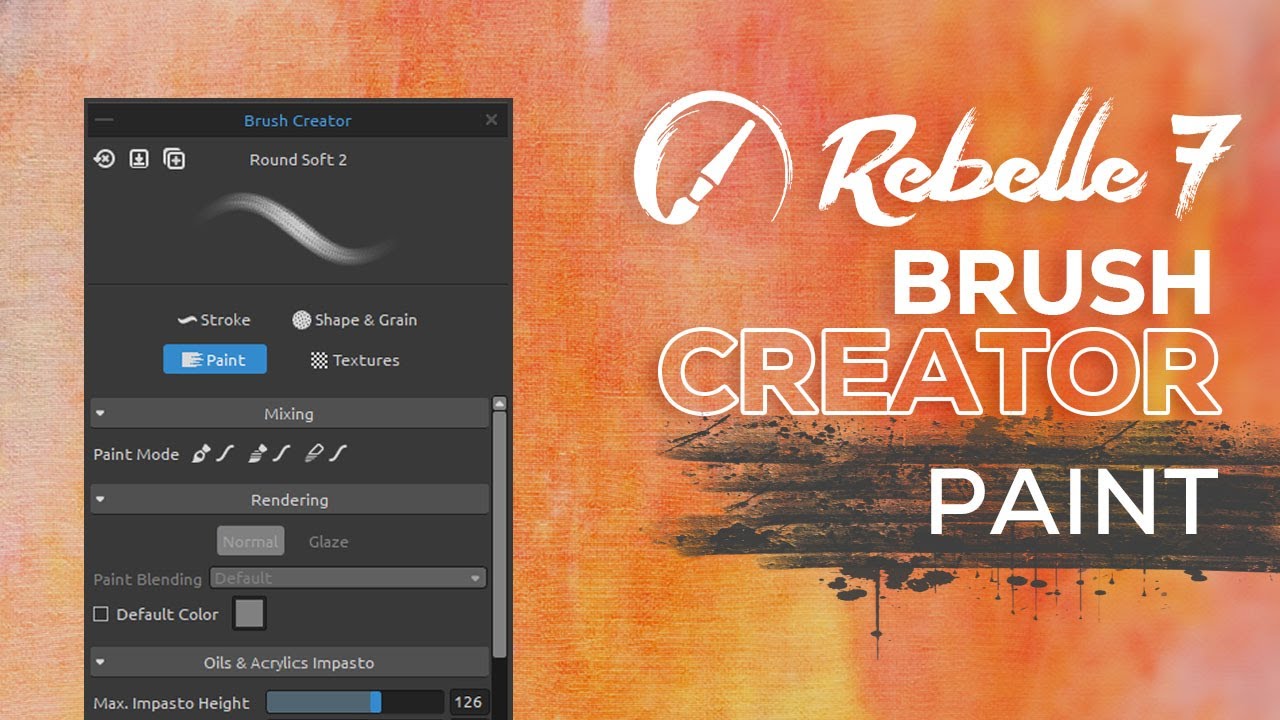Click the Brush Creator panel title
1280x720 pixels.
[x=298, y=120]
